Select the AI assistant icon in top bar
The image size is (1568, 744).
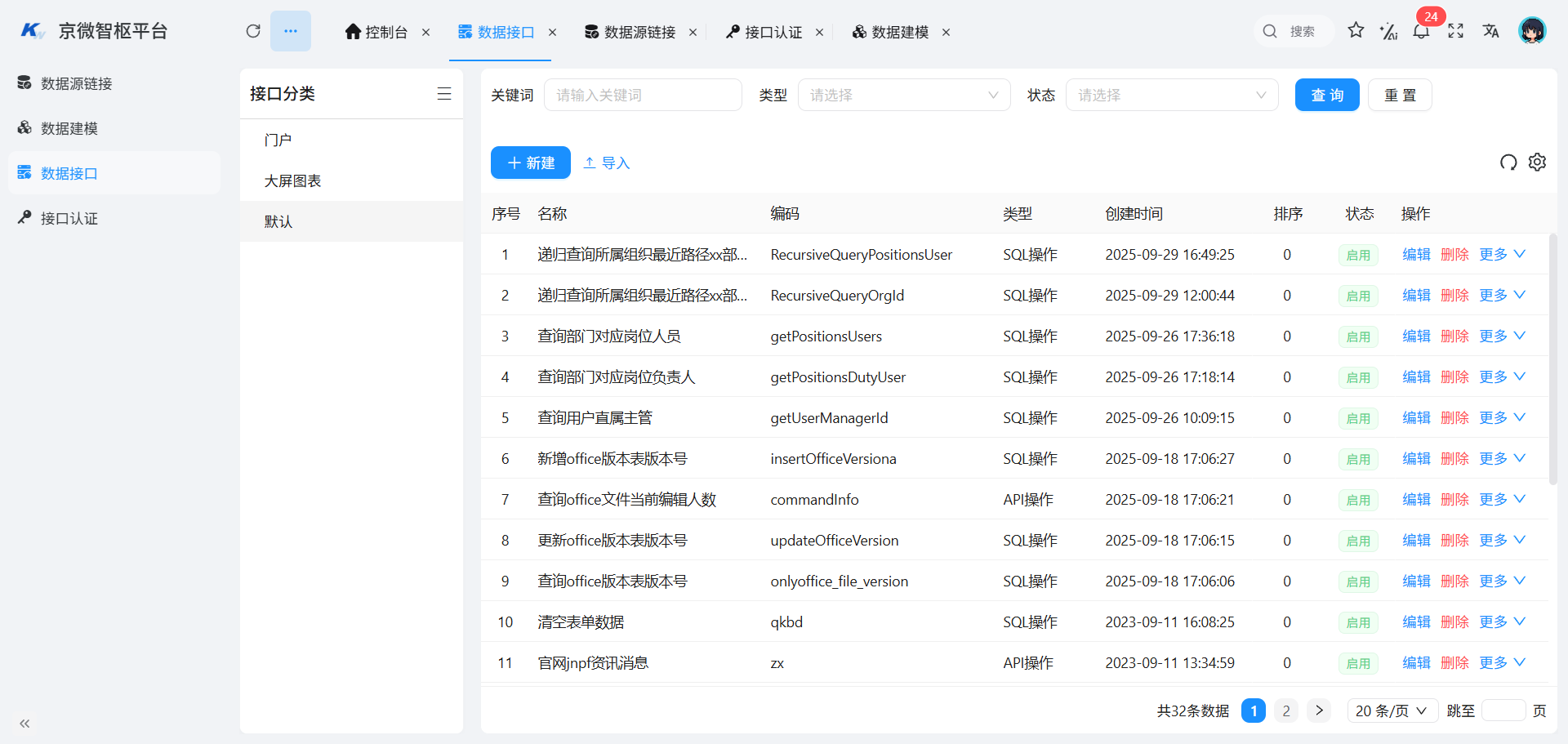[1388, 31]
